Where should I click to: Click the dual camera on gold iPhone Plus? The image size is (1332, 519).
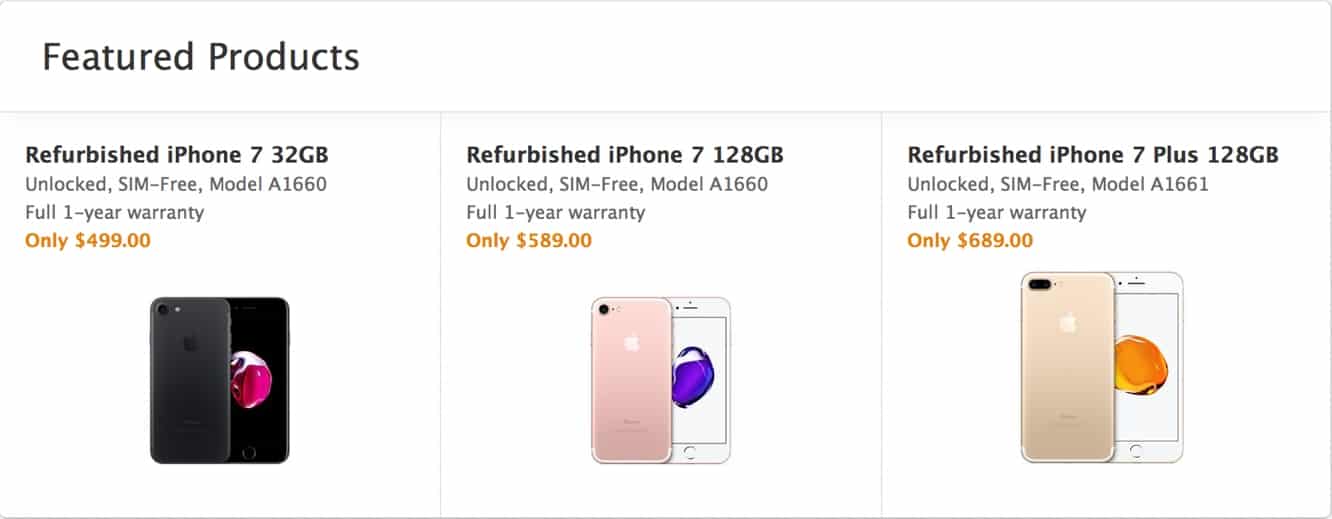click(x=1039, y=285)
